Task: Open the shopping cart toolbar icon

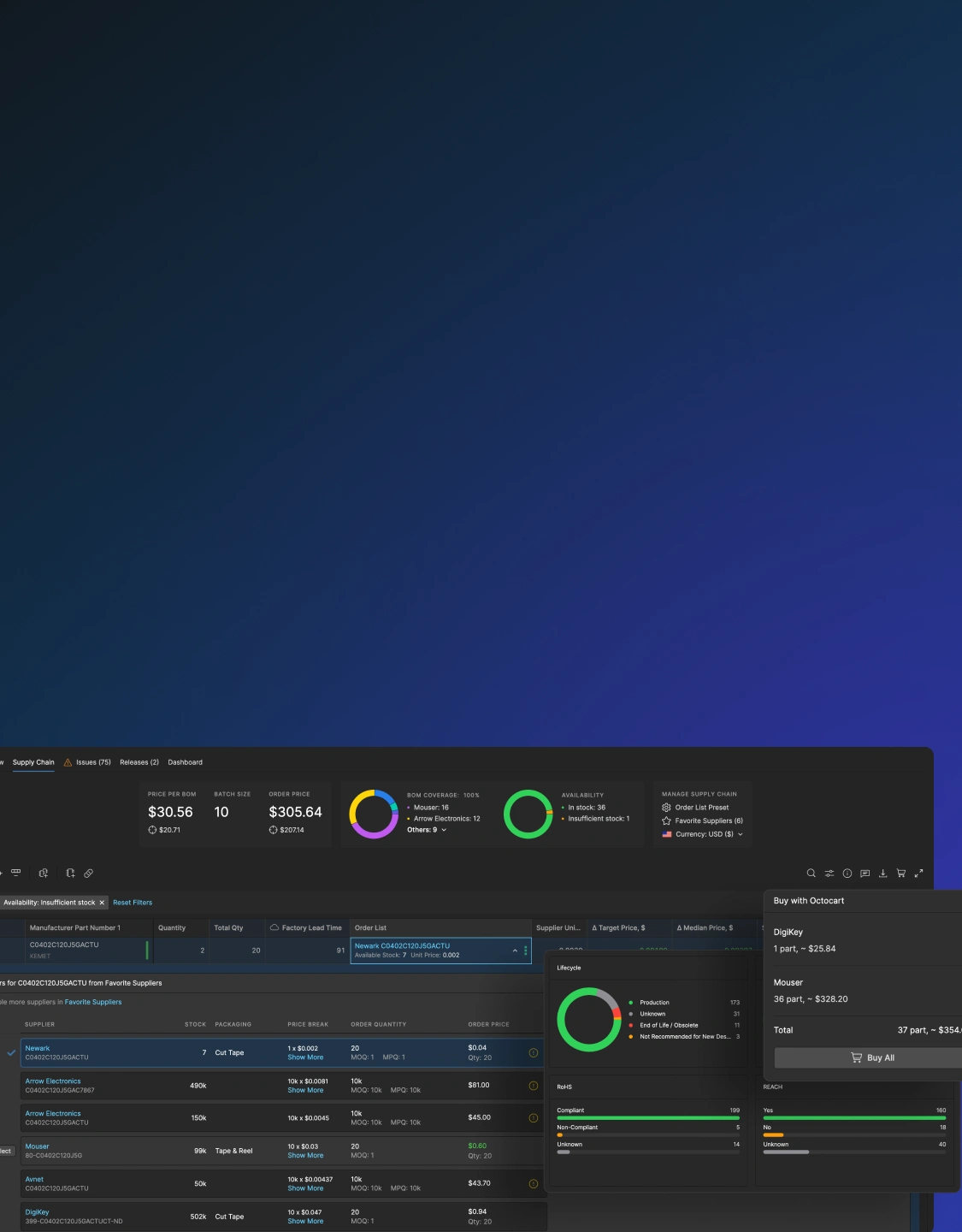Action: (x=900, y=874)
